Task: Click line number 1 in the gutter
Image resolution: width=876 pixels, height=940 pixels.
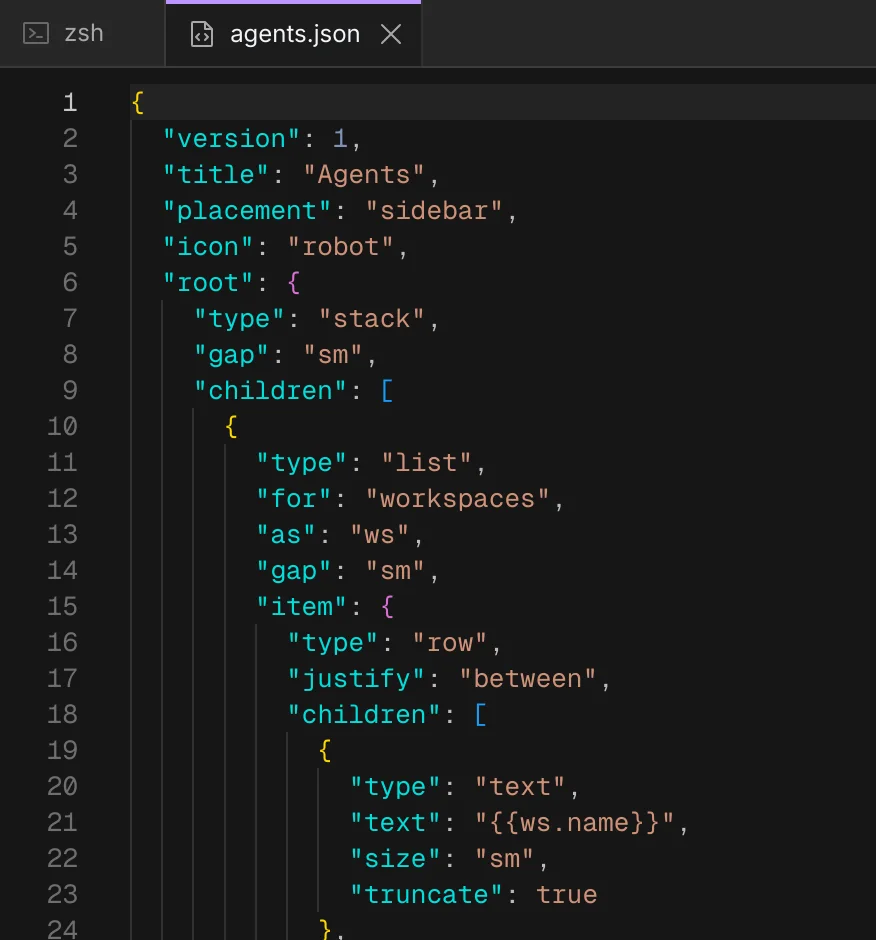Action: click(70, 103)
